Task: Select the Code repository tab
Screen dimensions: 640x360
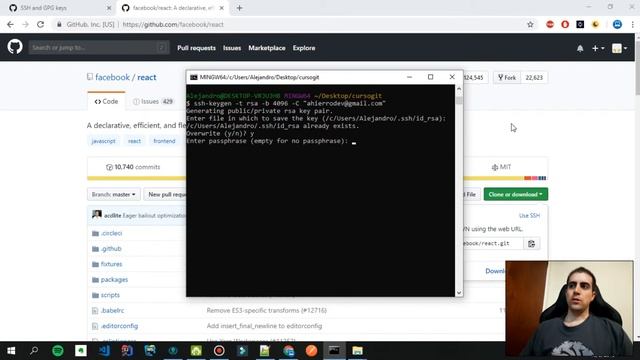Action: pos(106,101)
